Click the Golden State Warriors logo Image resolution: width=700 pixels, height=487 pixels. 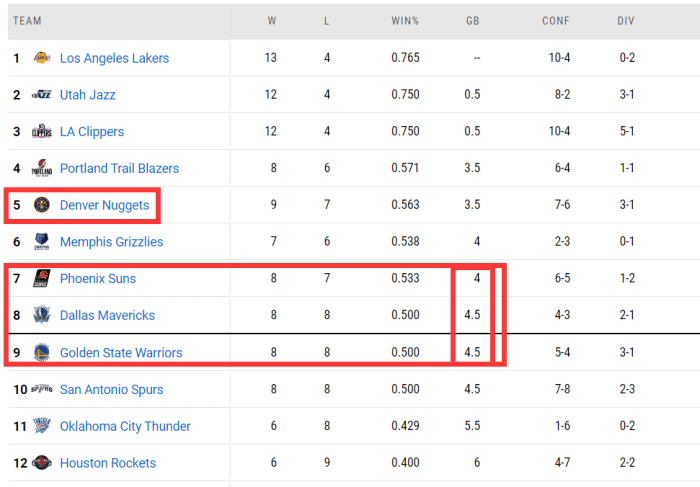[x=42, y=352]
